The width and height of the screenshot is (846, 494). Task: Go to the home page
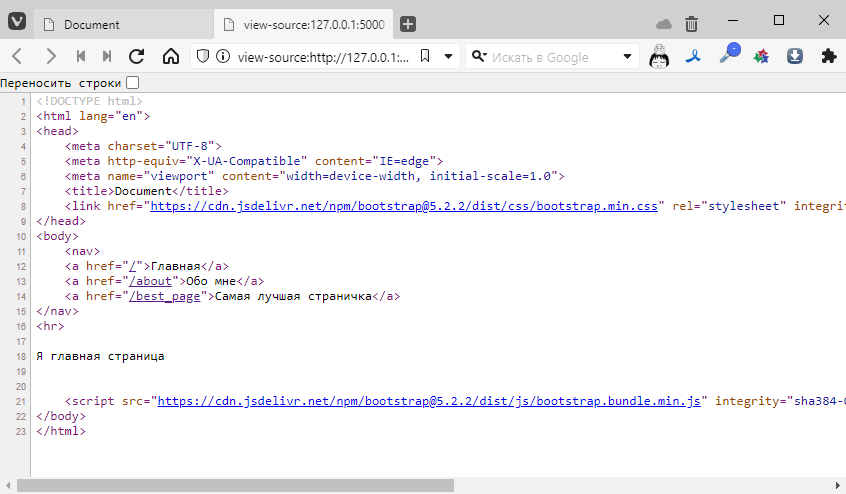coord(171,56)
